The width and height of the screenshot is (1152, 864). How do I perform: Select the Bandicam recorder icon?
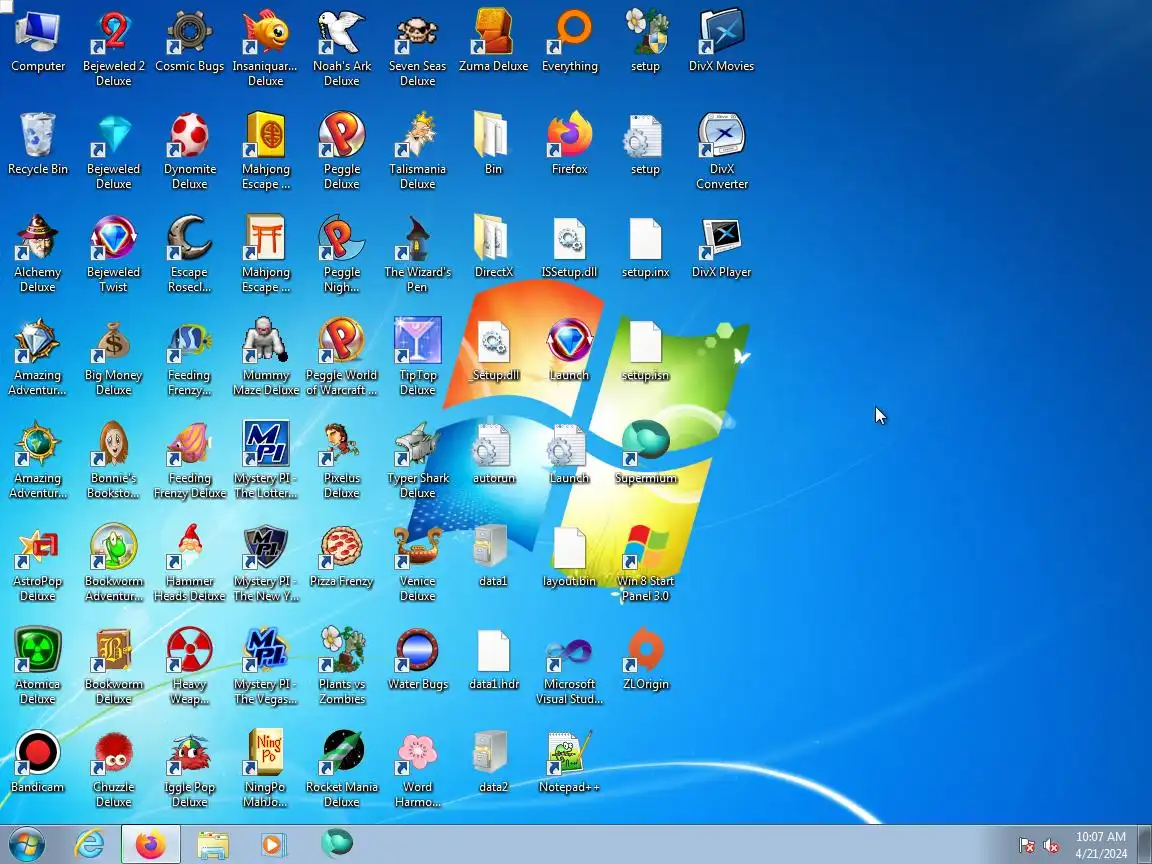[37, 753]
